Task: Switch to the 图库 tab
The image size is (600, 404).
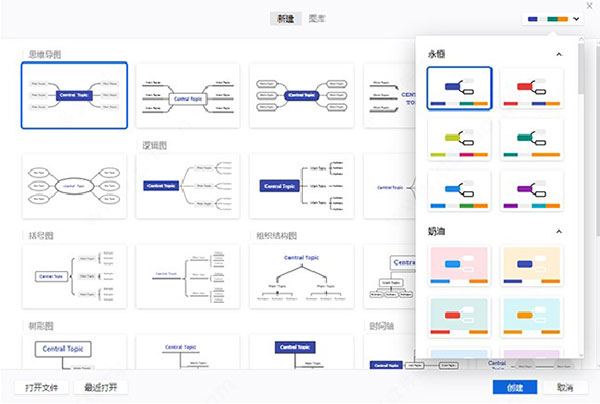Action: click(x=315, y=19)
